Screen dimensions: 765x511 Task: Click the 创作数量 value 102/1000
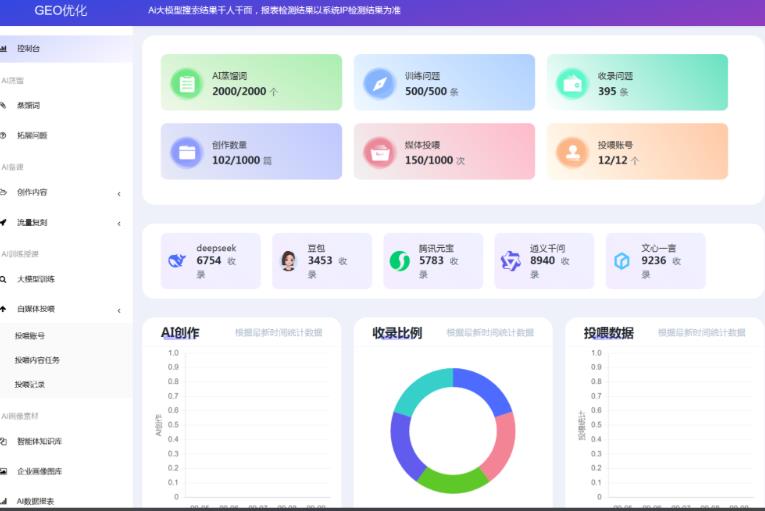[236, 160]
